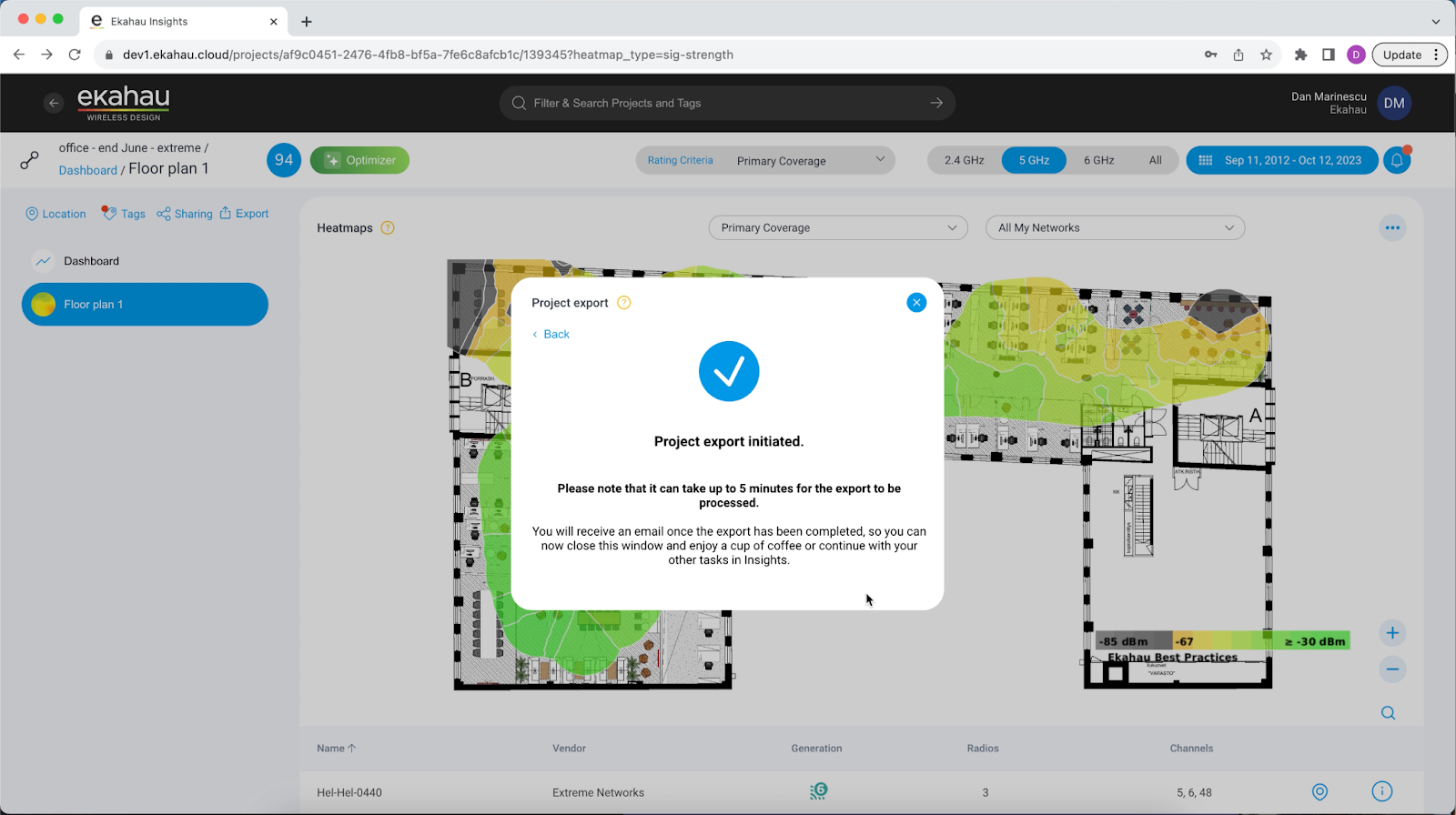The width and height of the screenshot is (1456, 815).
Task: Go back in browser history
Action: click(18, 55)
